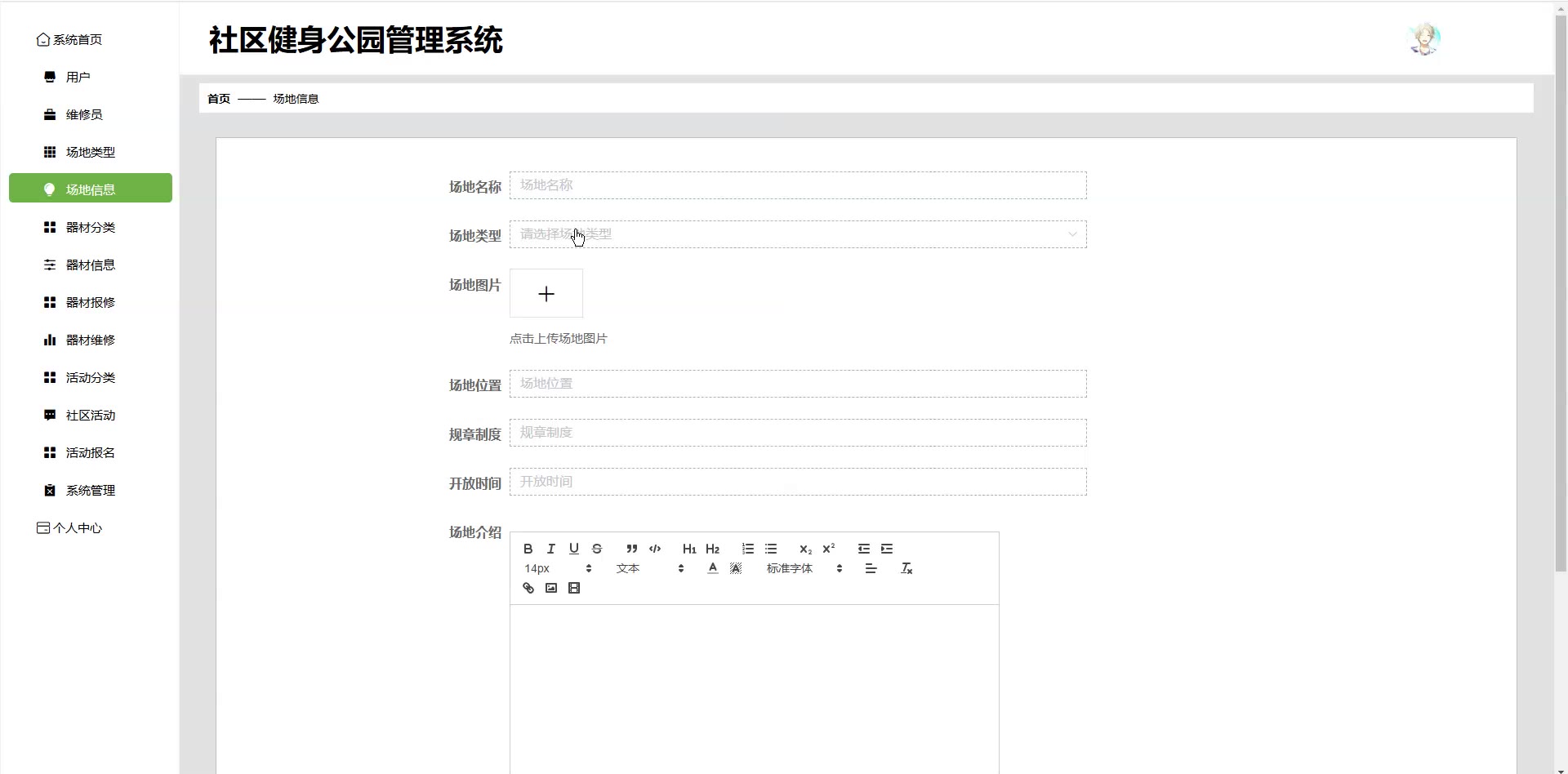
Task: Open the 活动报名 menu item
Action: [x=91, y=452]
